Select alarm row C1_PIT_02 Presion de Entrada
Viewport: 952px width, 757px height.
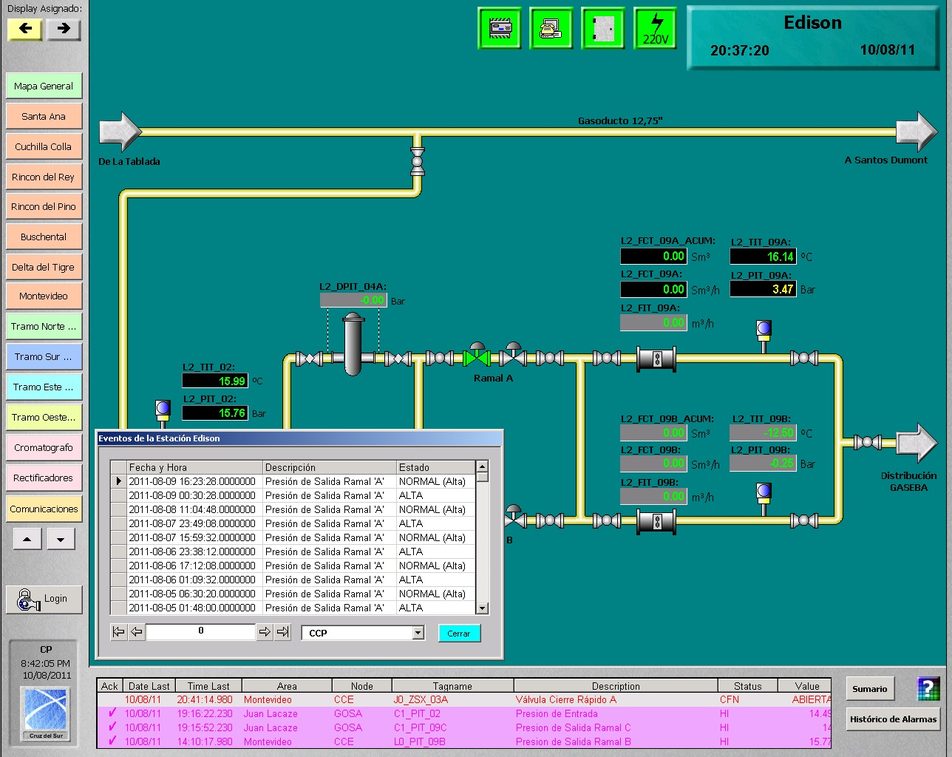click(464, 713)
